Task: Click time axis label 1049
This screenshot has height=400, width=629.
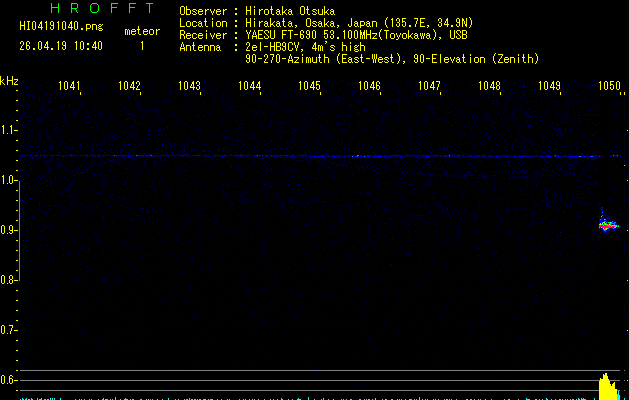Action: [x=550, y=85]
